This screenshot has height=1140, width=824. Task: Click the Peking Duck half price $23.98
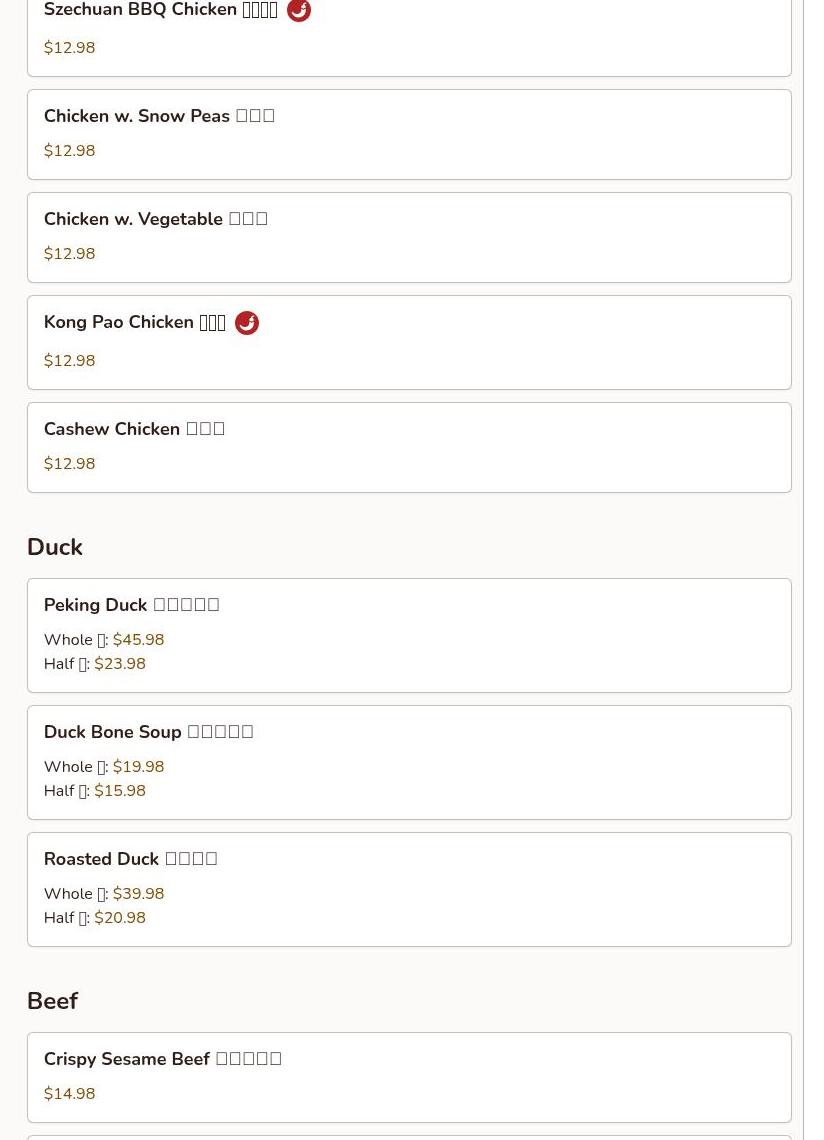pyautogui.click(x=120, y=664)
